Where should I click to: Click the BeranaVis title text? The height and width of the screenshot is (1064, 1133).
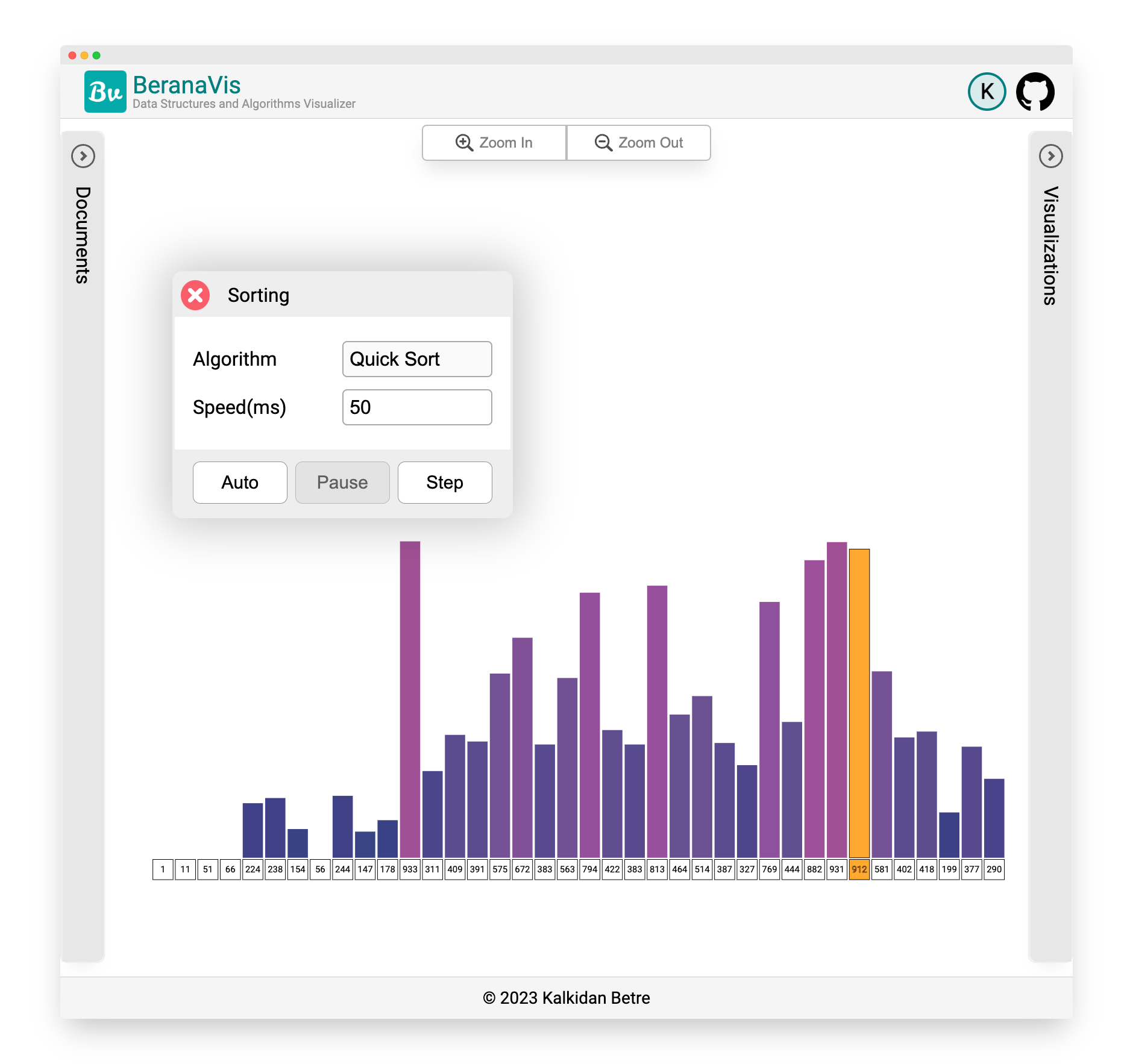point(187,85)
